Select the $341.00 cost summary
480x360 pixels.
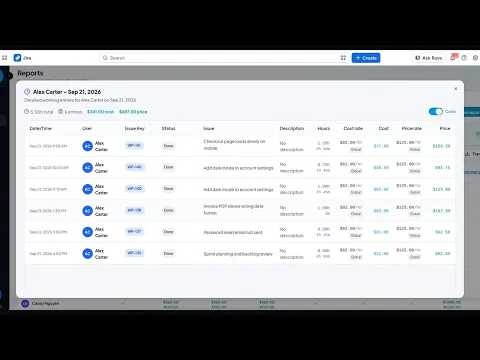pos(100,112)
